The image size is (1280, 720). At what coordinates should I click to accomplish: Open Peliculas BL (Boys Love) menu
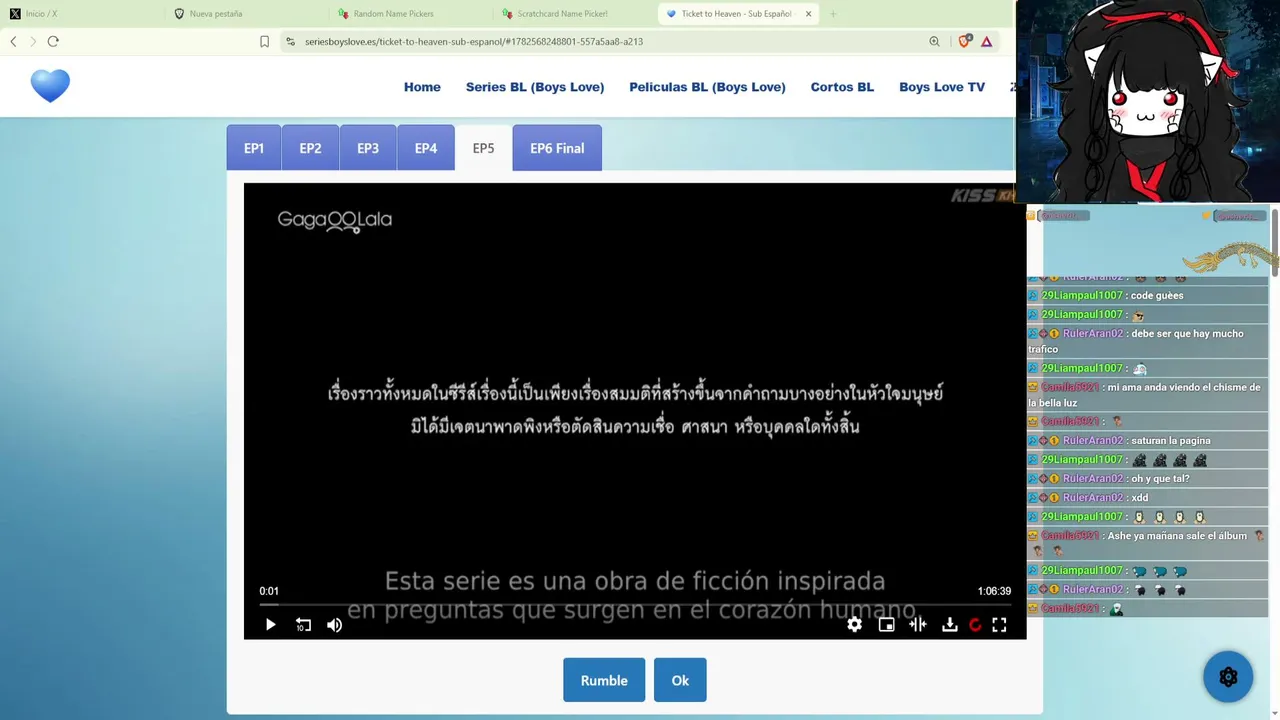point(707,87)
